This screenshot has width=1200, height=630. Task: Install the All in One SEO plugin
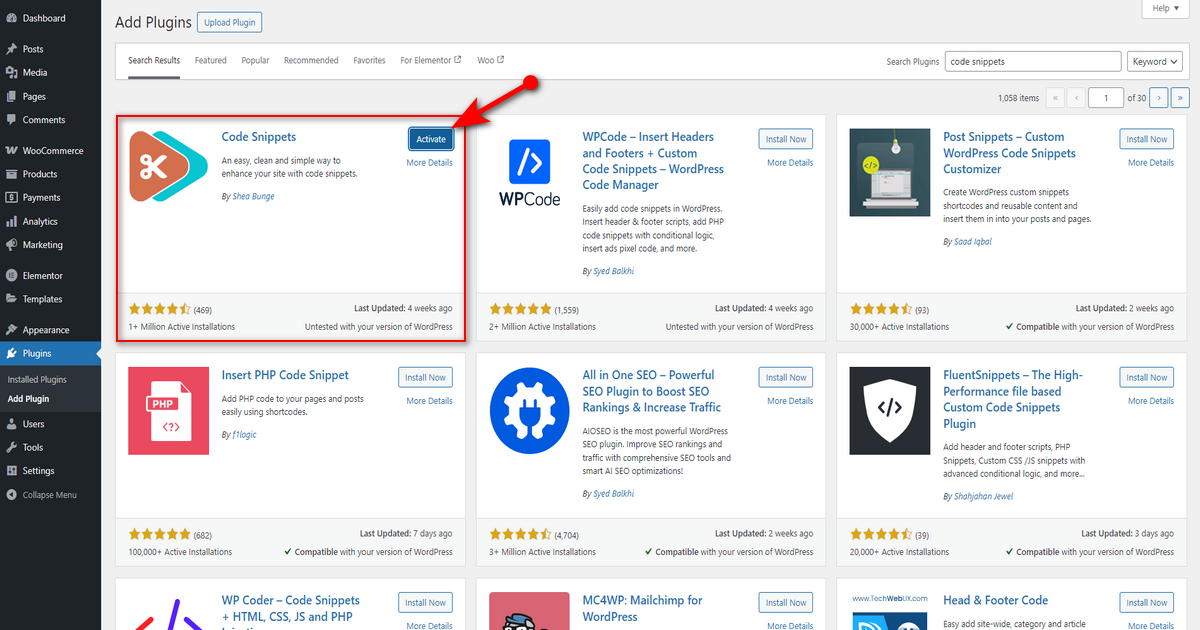point(786,377)
